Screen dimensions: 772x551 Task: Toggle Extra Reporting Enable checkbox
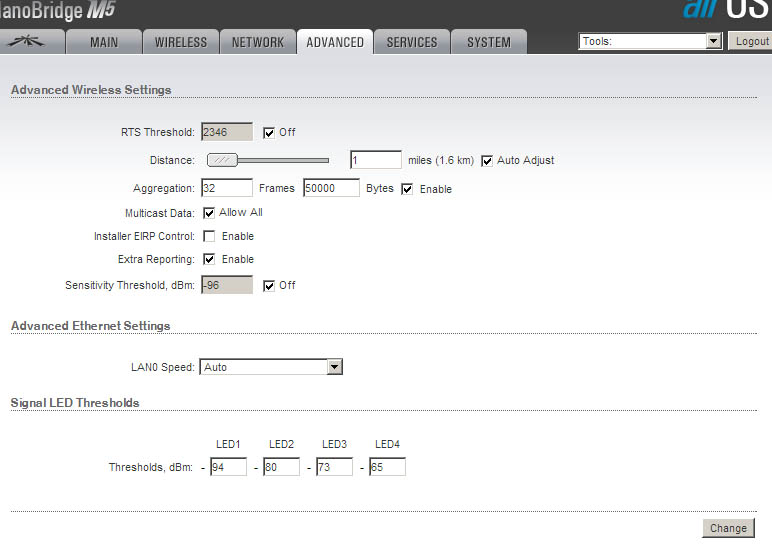[x=209, y=259]
